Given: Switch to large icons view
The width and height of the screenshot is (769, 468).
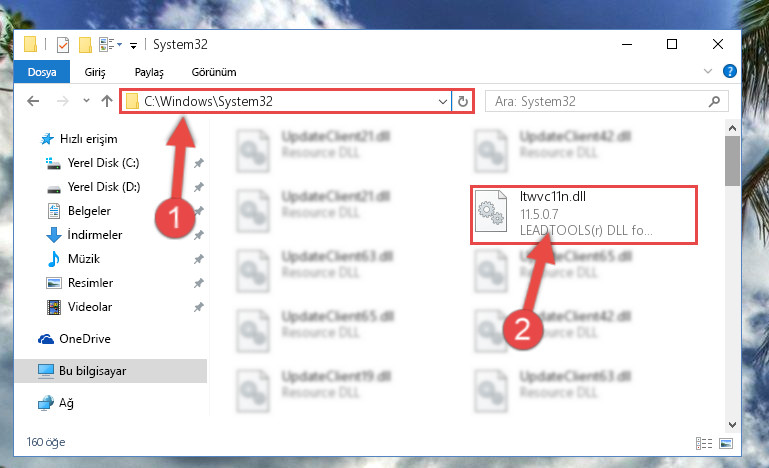Looking at the screenshot, I should [x=726, y=443].
